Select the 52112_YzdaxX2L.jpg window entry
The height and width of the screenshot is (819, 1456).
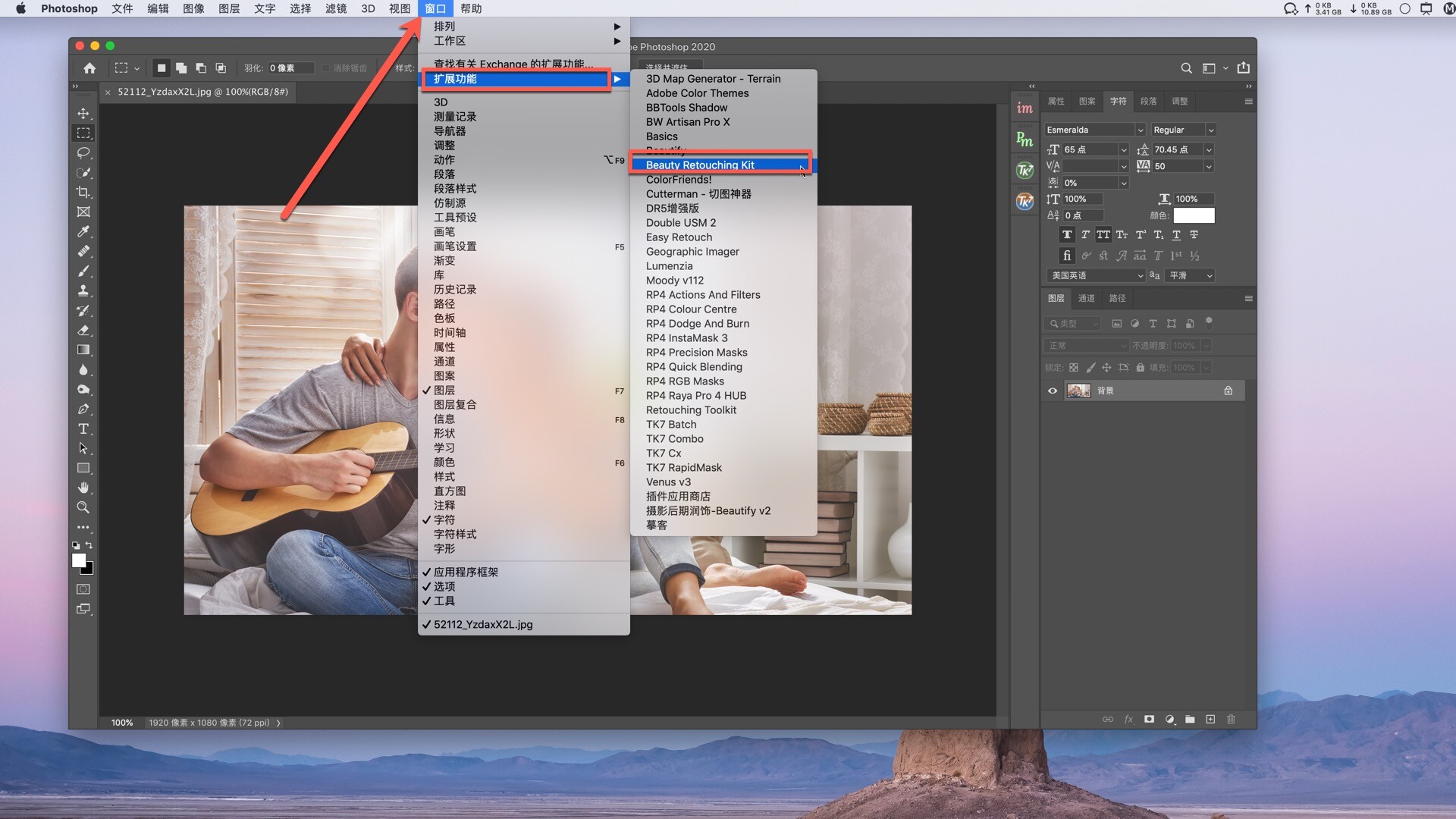coord(523,625)
